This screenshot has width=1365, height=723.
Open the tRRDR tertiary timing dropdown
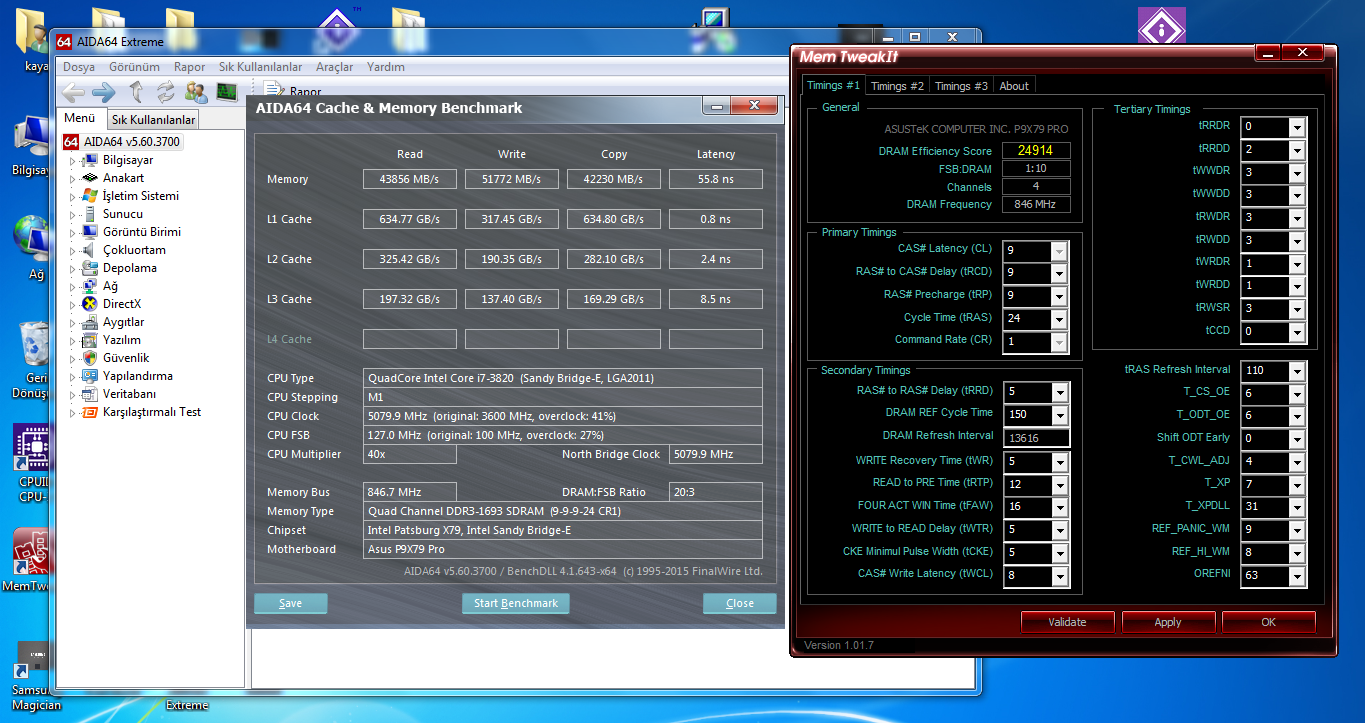1297,127
